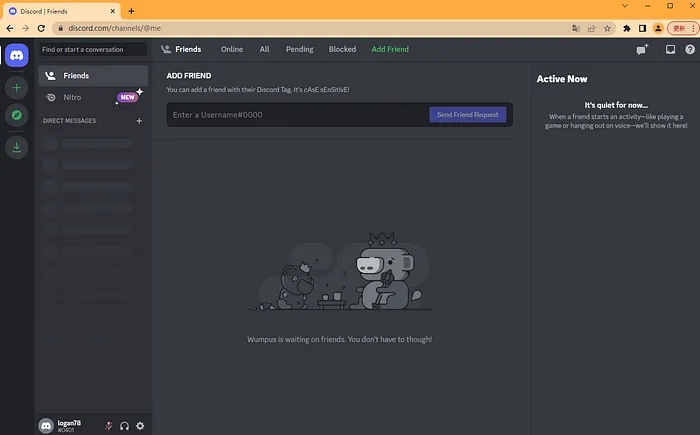This screenshot has height=435, width=700.
Task: Open the browser extensions puzzle icon
Action: 627,28
